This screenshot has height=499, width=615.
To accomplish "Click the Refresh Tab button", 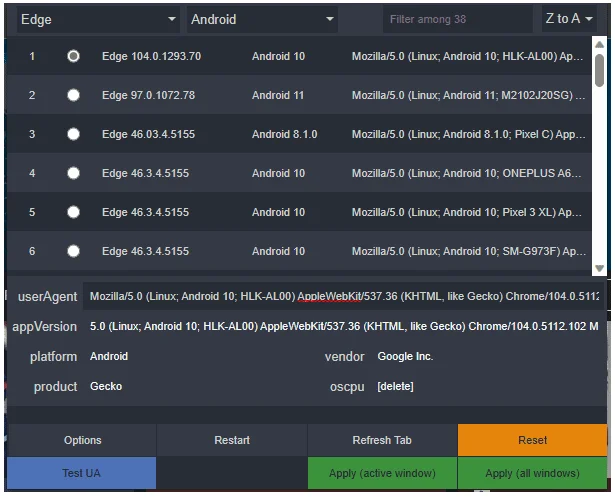I will point(382,440).
